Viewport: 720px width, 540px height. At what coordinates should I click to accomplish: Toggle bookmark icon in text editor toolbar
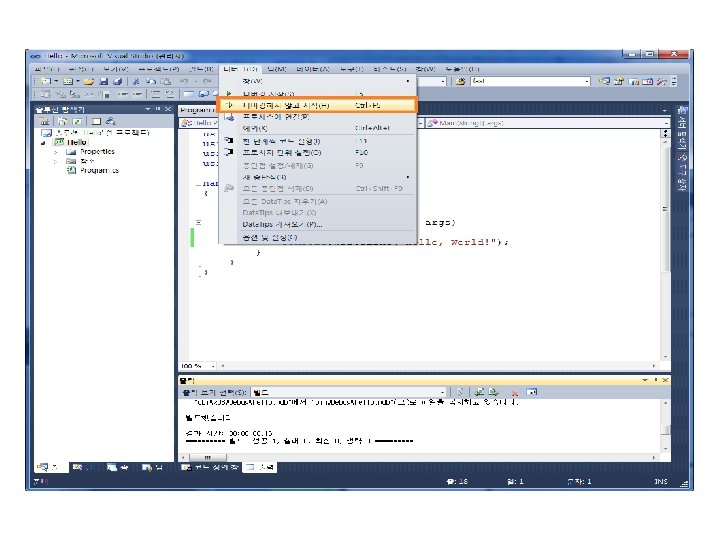[188, 94]
